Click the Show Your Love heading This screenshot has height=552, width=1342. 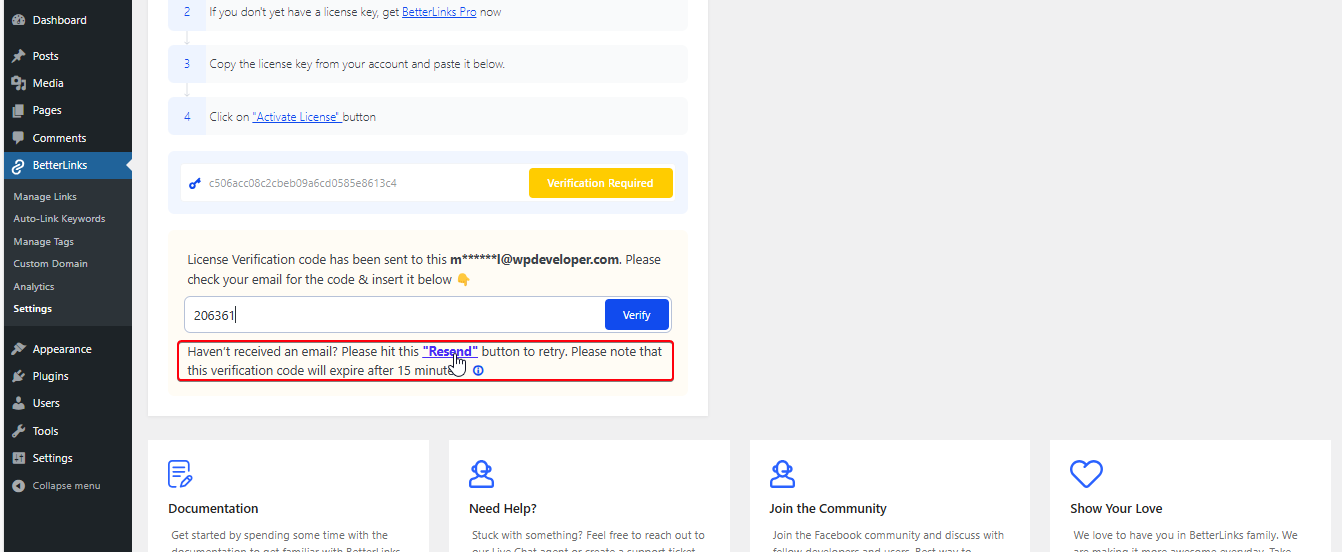click(x=1116, y=509)
